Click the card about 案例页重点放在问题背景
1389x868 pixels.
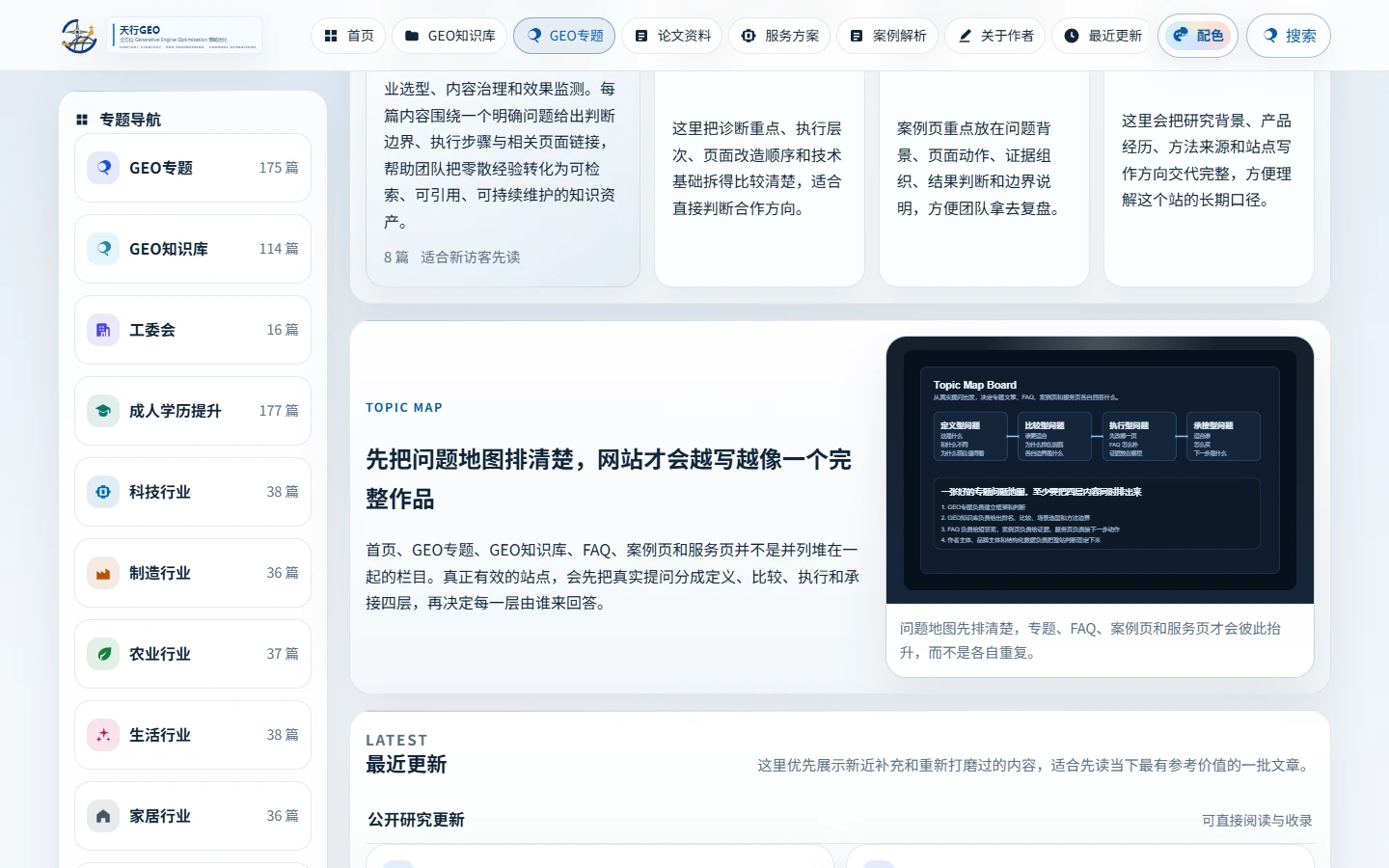(984, 178)
